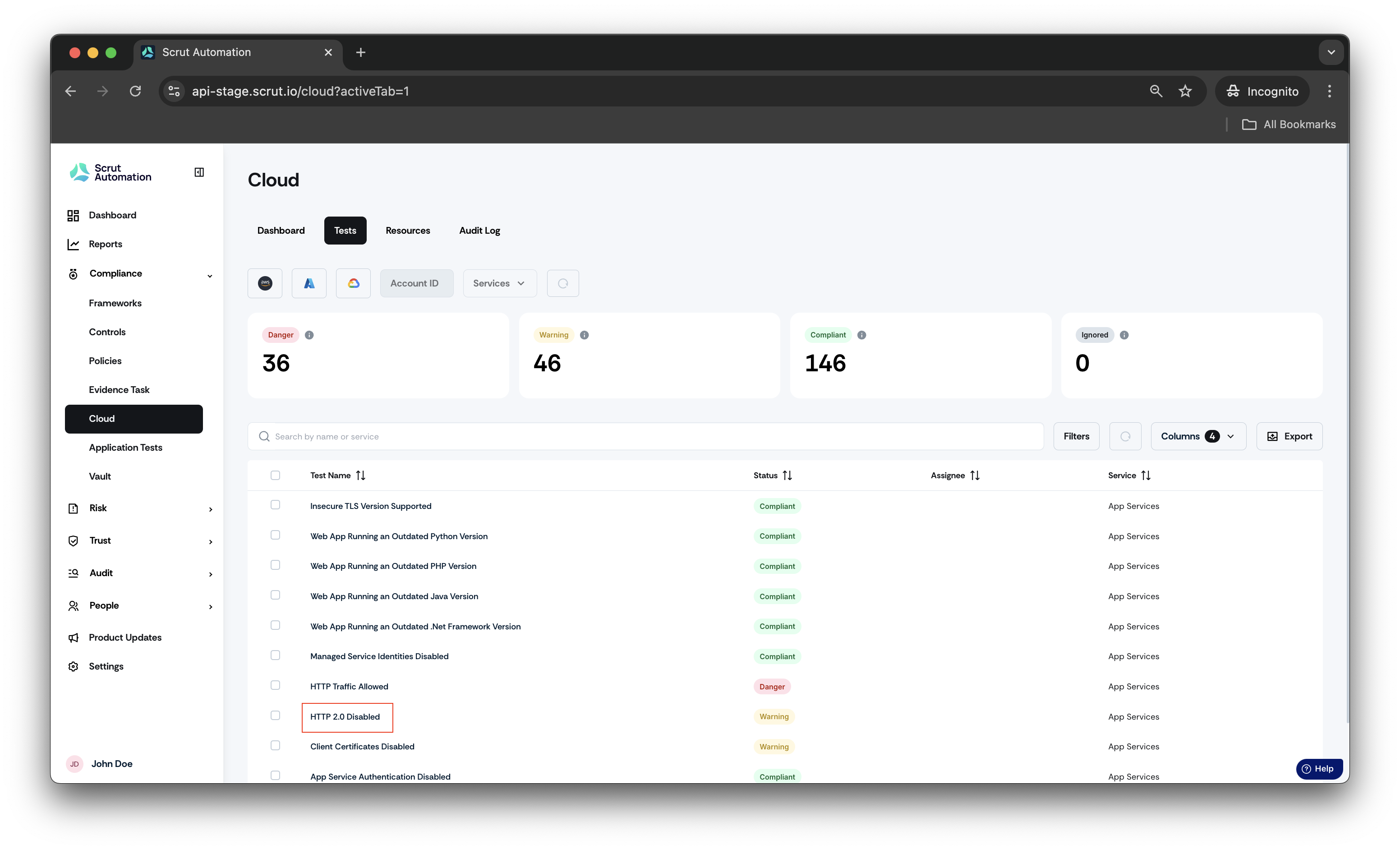Switch to the Audit Log tab
Viewport: 1400px width, 850px height.
point(479,230)
